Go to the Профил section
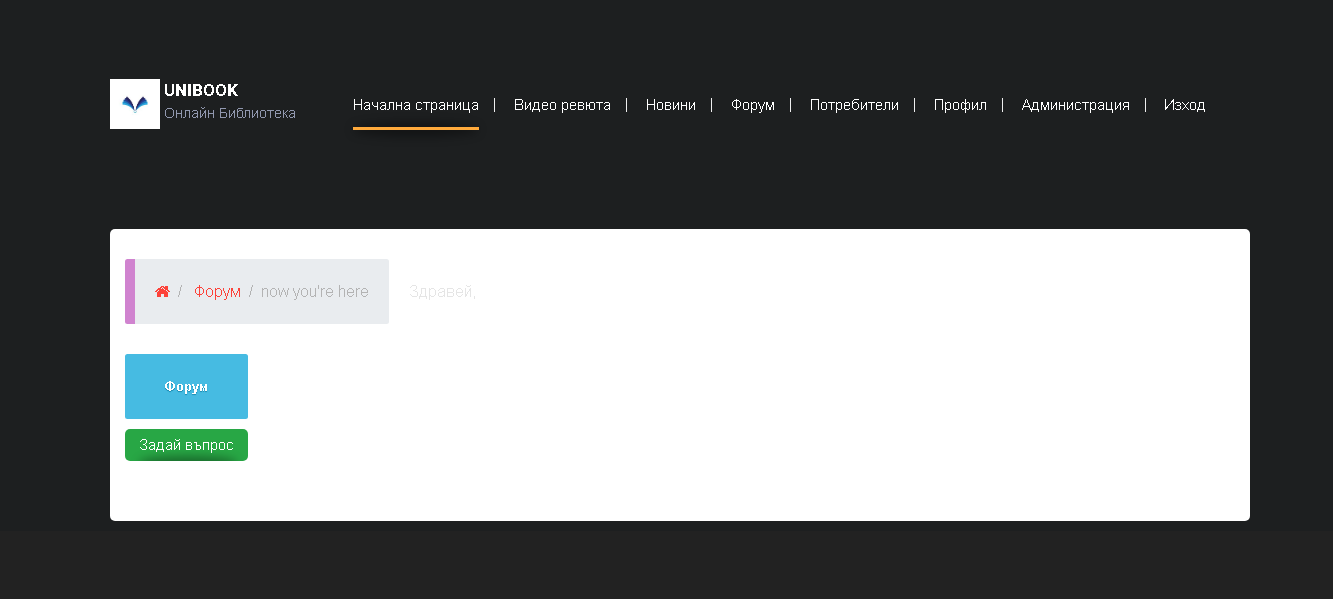The width and height of the screenshot is (1333, 599). click(960, 104)
